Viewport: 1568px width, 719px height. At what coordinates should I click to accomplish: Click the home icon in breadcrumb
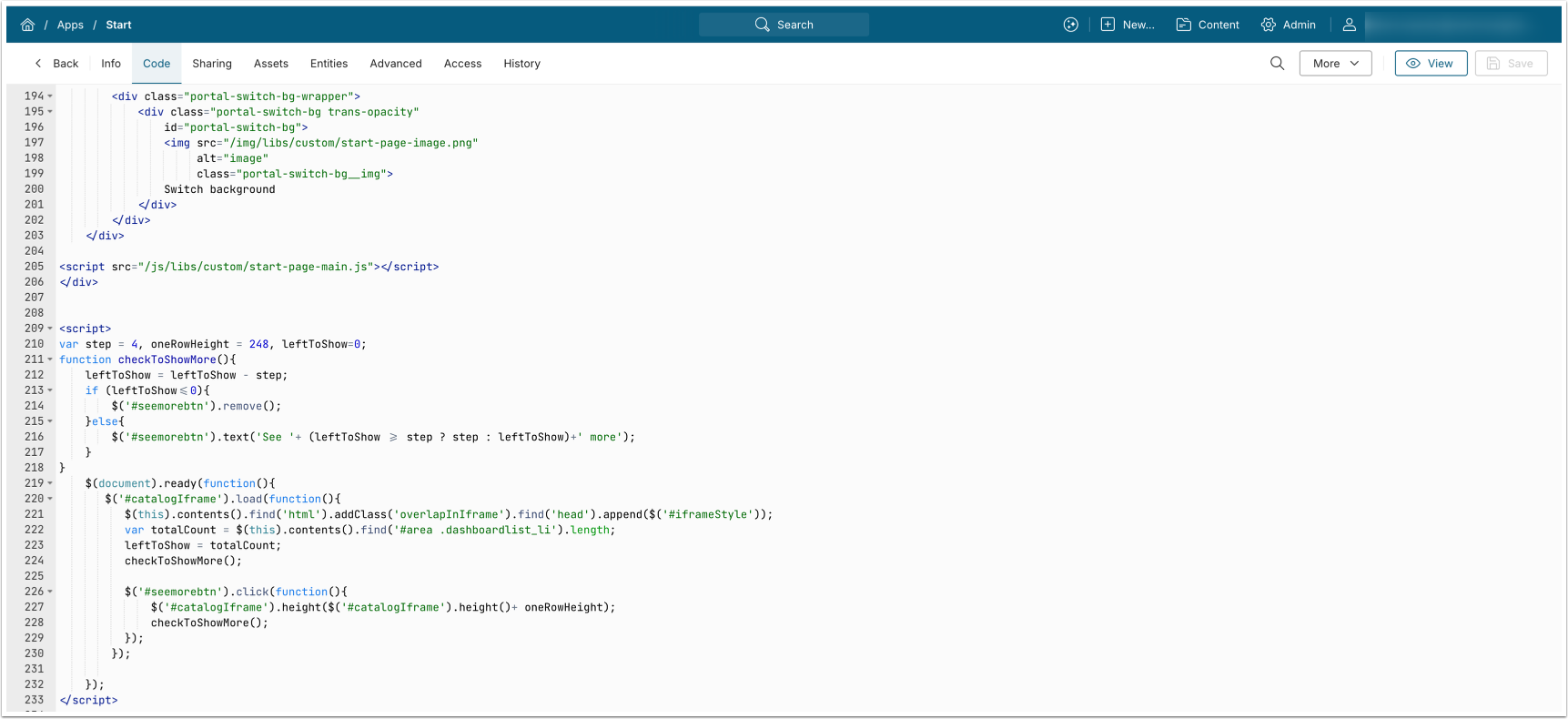coord(27,25)
